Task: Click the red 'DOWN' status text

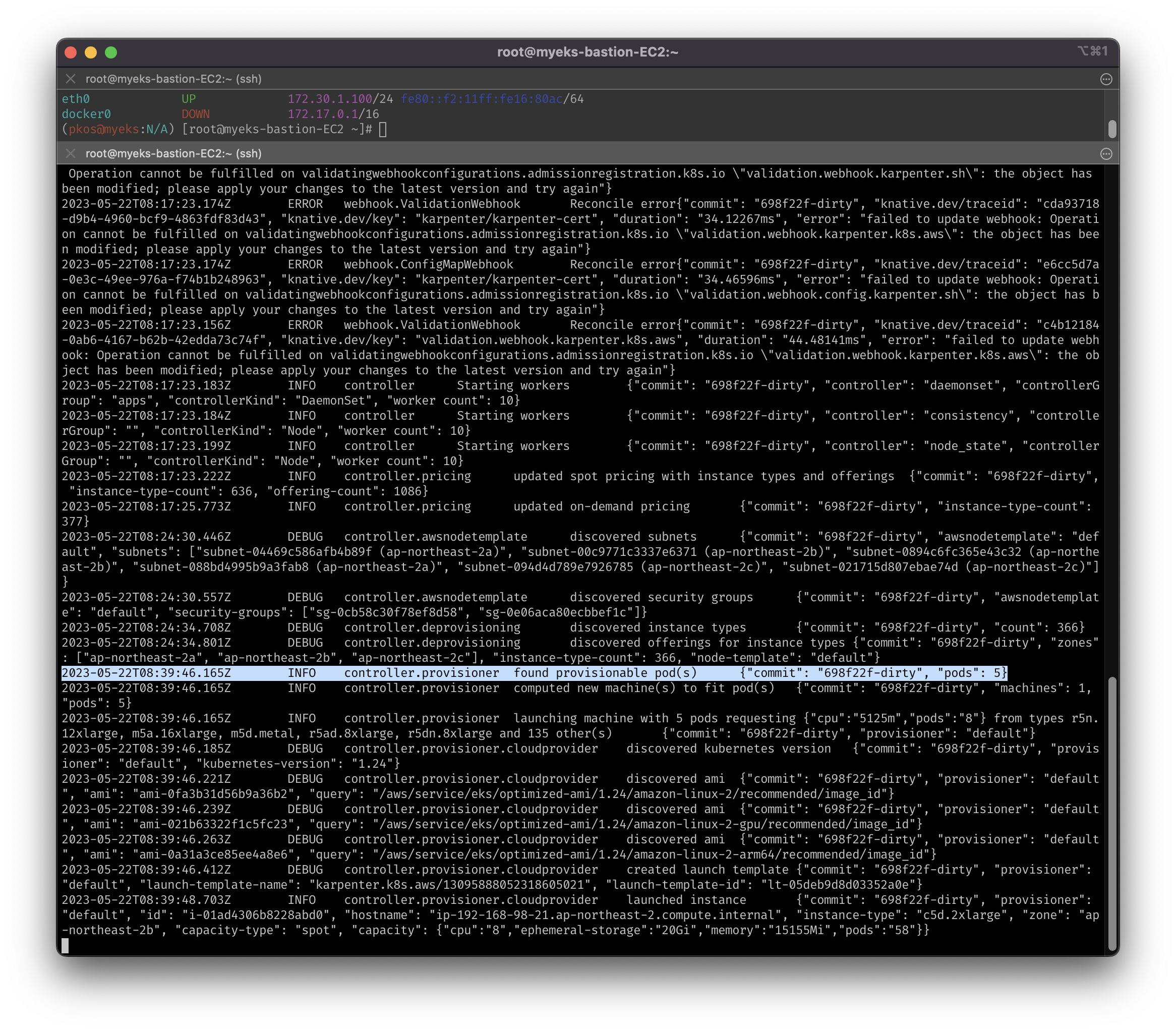Action: click(196, 114)
